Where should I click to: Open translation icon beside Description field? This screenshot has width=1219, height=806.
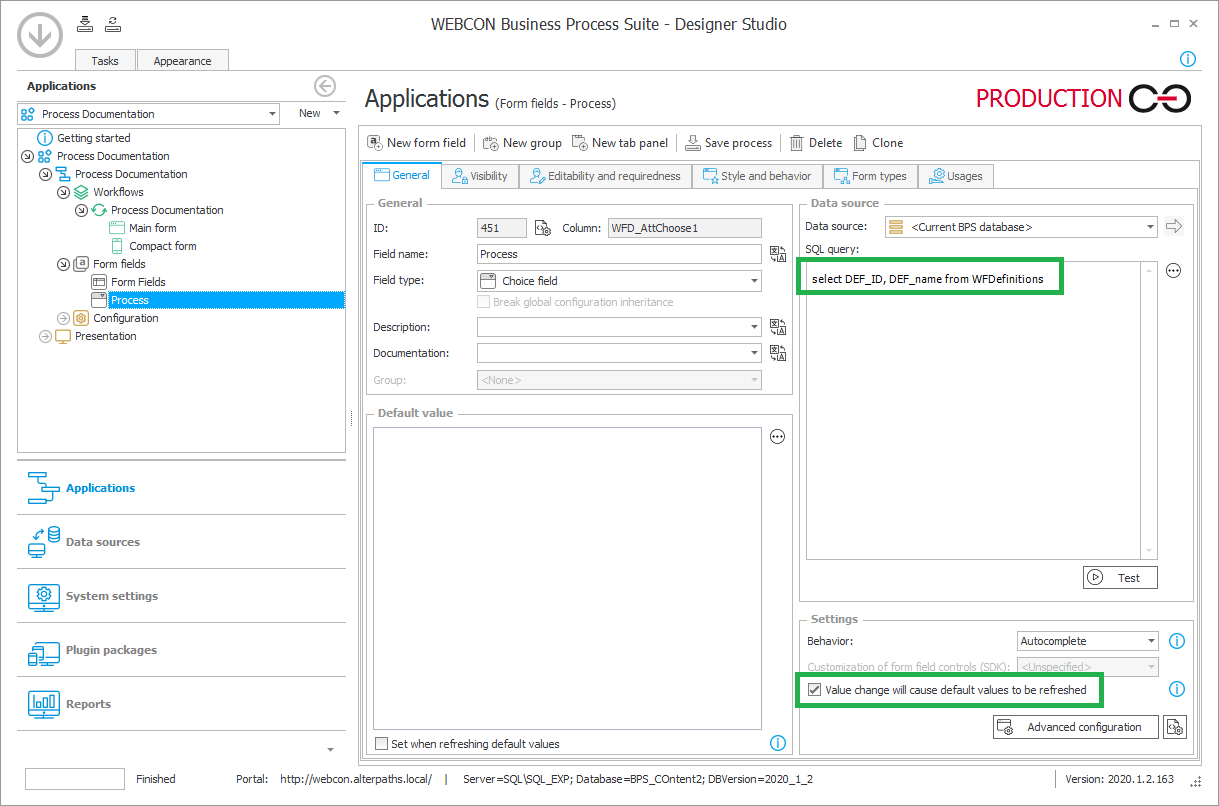[x=778, y=327]
